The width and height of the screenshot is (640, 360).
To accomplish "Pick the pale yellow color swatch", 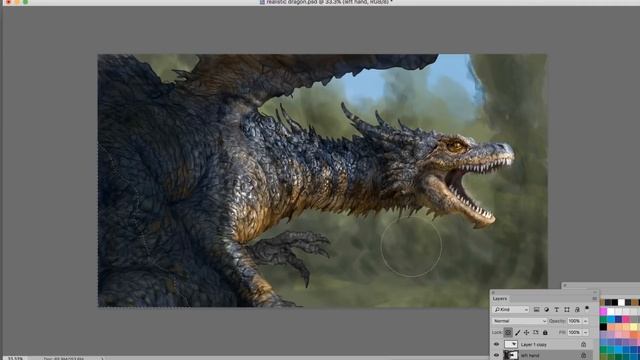I will (633, 327).
